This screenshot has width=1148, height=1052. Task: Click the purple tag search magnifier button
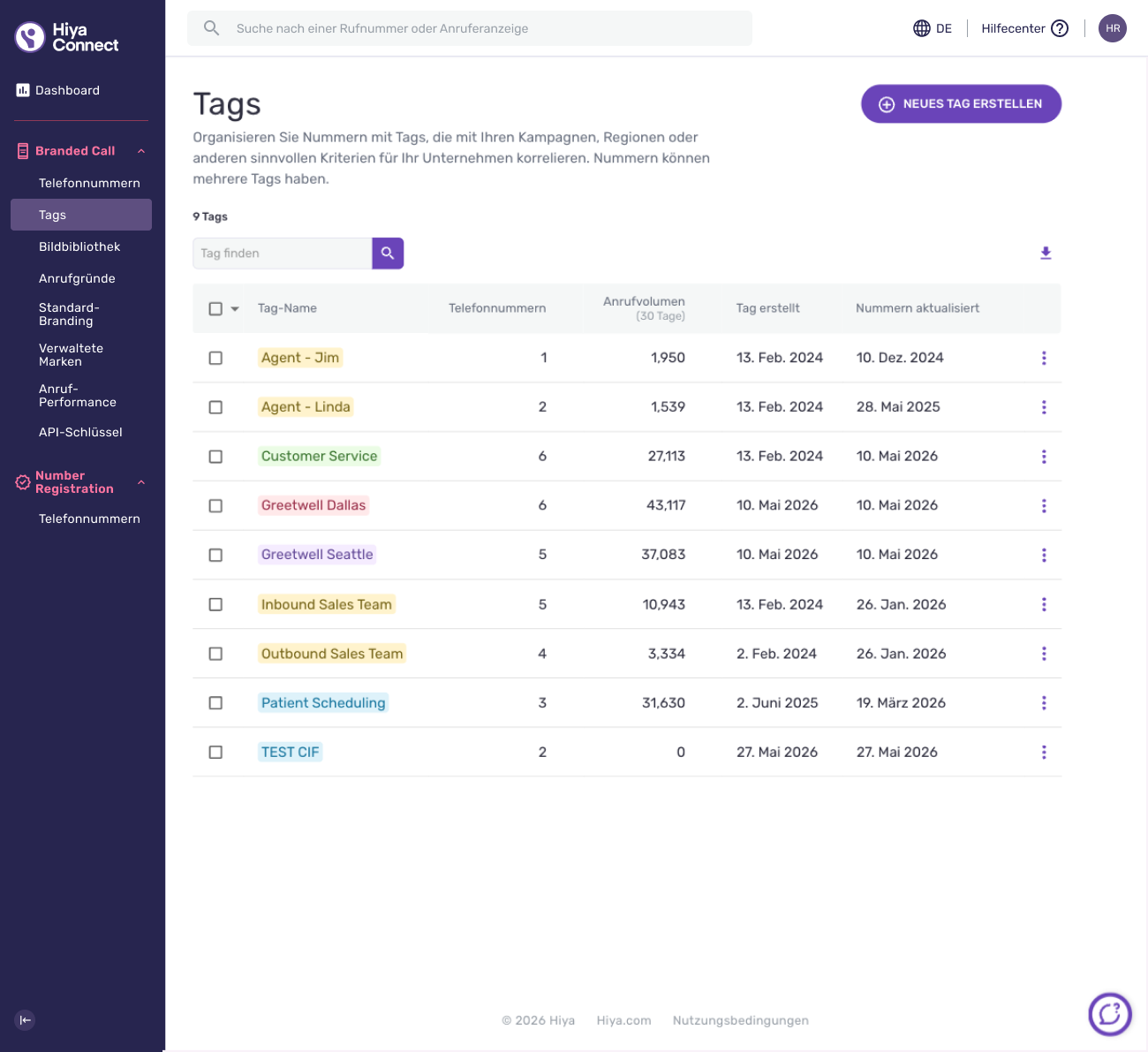coord(388,254)
